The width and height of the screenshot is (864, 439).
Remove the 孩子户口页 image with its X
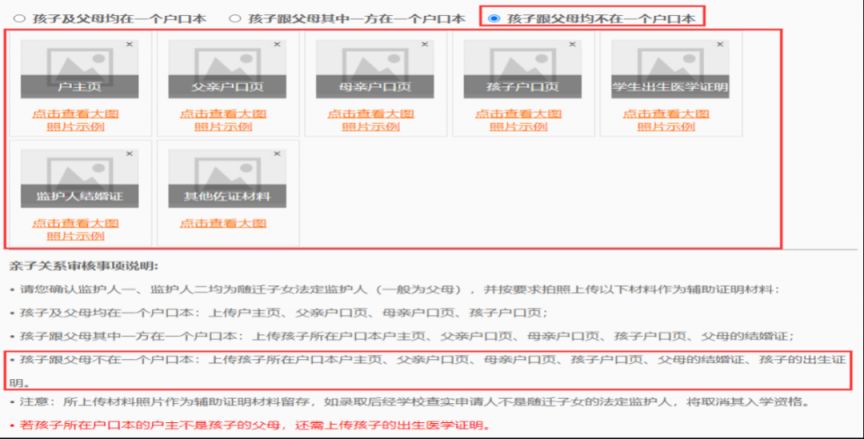pos(573,44)
